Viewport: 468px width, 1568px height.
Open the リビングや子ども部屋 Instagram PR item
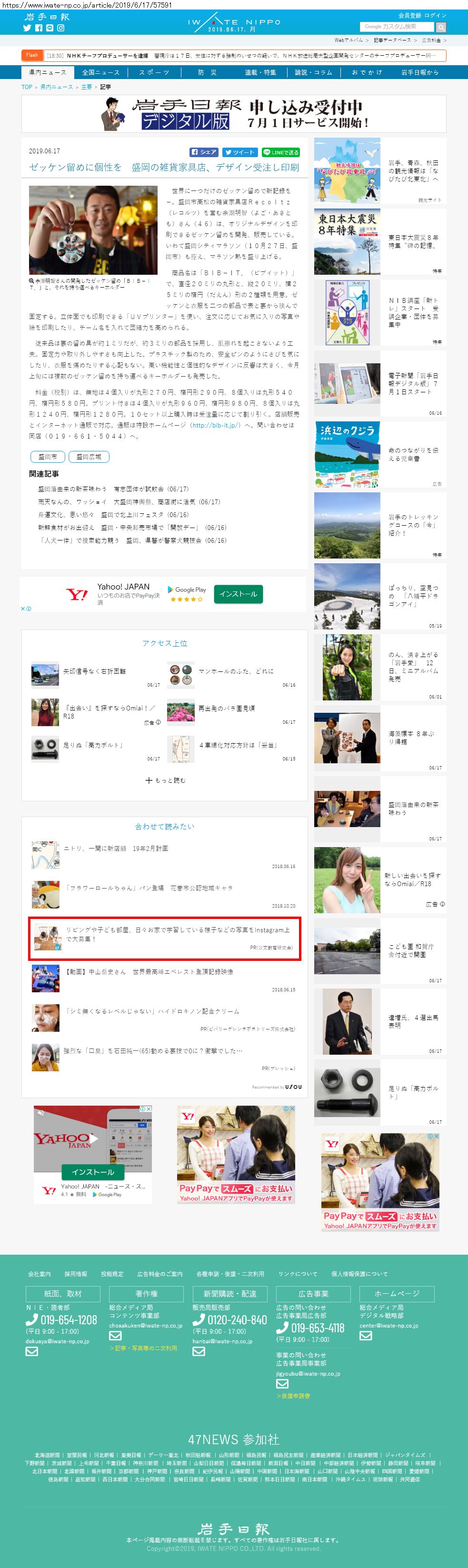click(164, 939)
